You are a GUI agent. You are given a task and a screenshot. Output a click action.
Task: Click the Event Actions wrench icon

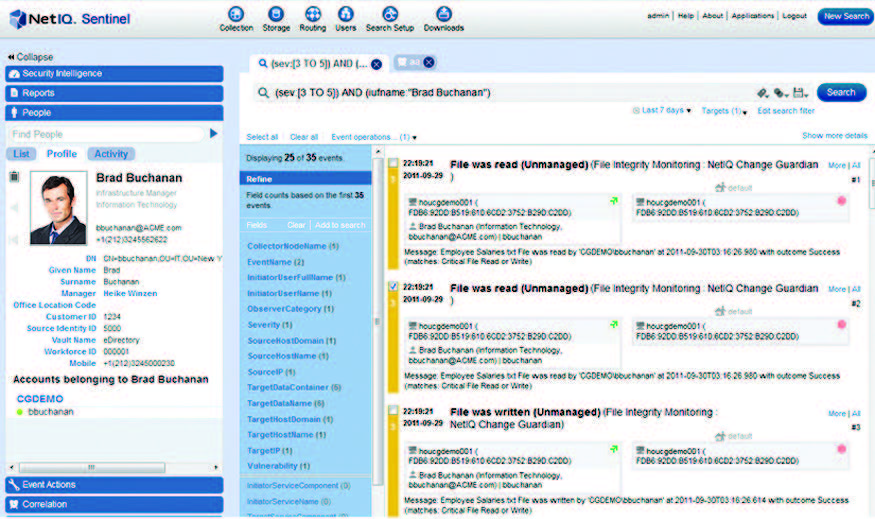pyautogui.click(x=14, y=485)
